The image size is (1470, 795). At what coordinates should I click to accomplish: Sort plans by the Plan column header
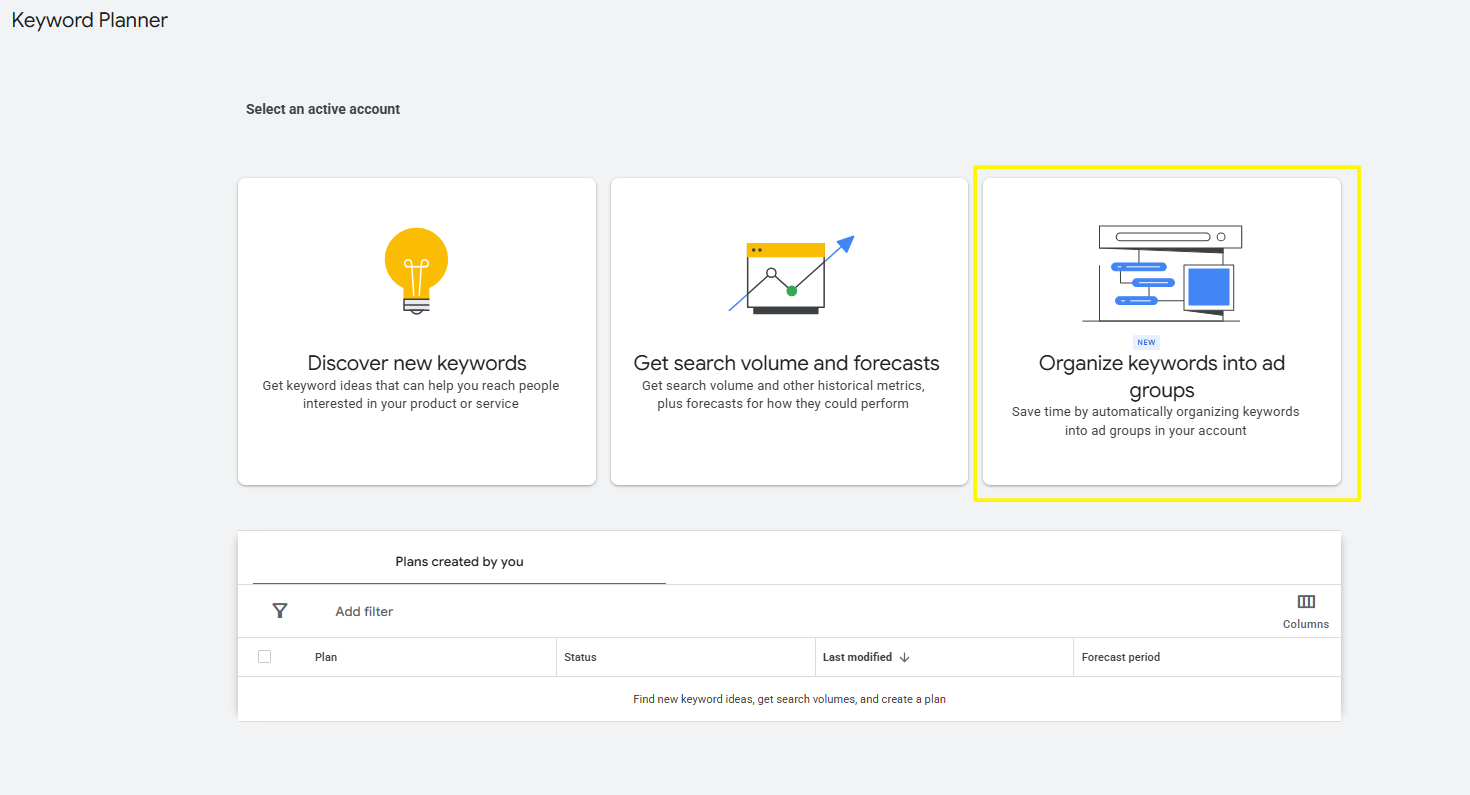coord(325,657)
